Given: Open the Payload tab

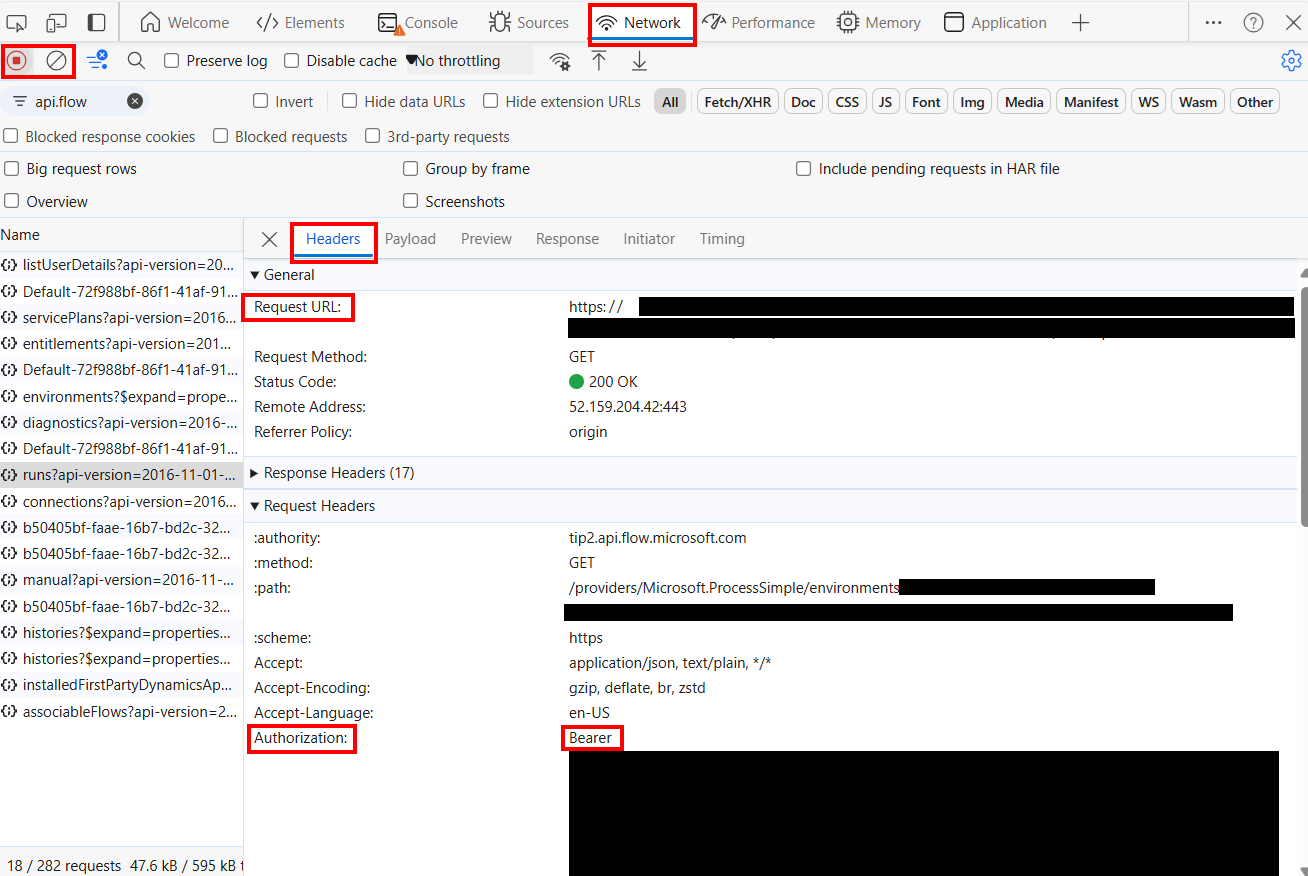Looking at the screenshot, I should pyautogui.click(x=410, y=238).
